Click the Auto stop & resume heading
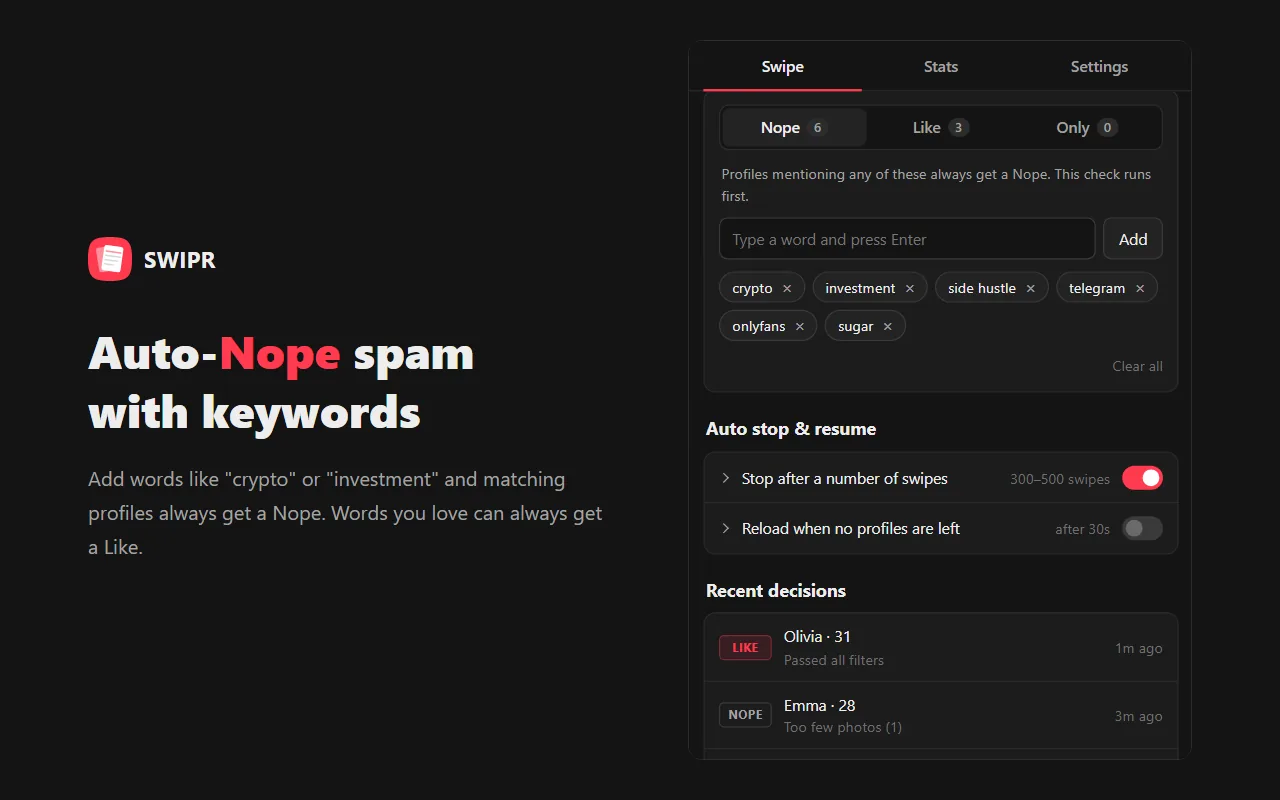Viewport: 1280px width, 800px height. pyautogui.click(x=791, y=429)
